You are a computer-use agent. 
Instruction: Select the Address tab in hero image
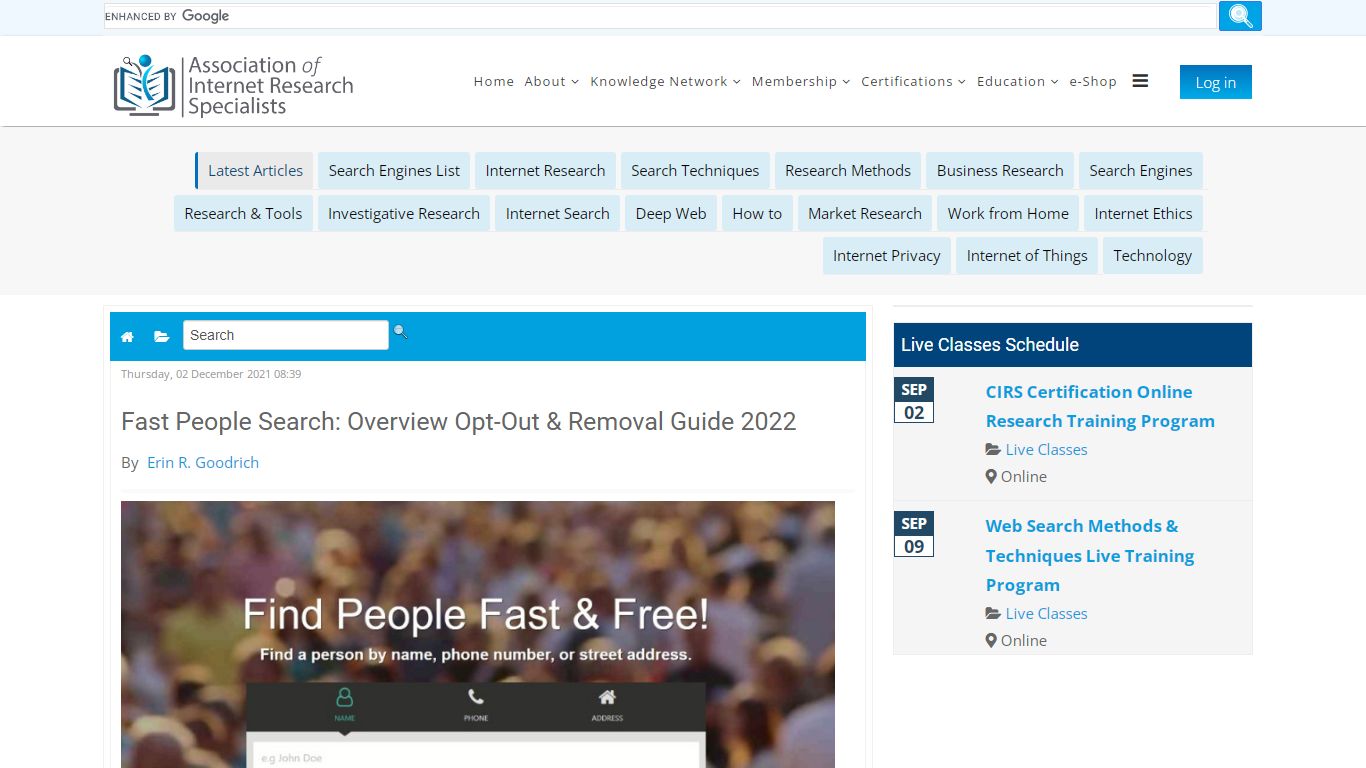(x=607, y=705)
